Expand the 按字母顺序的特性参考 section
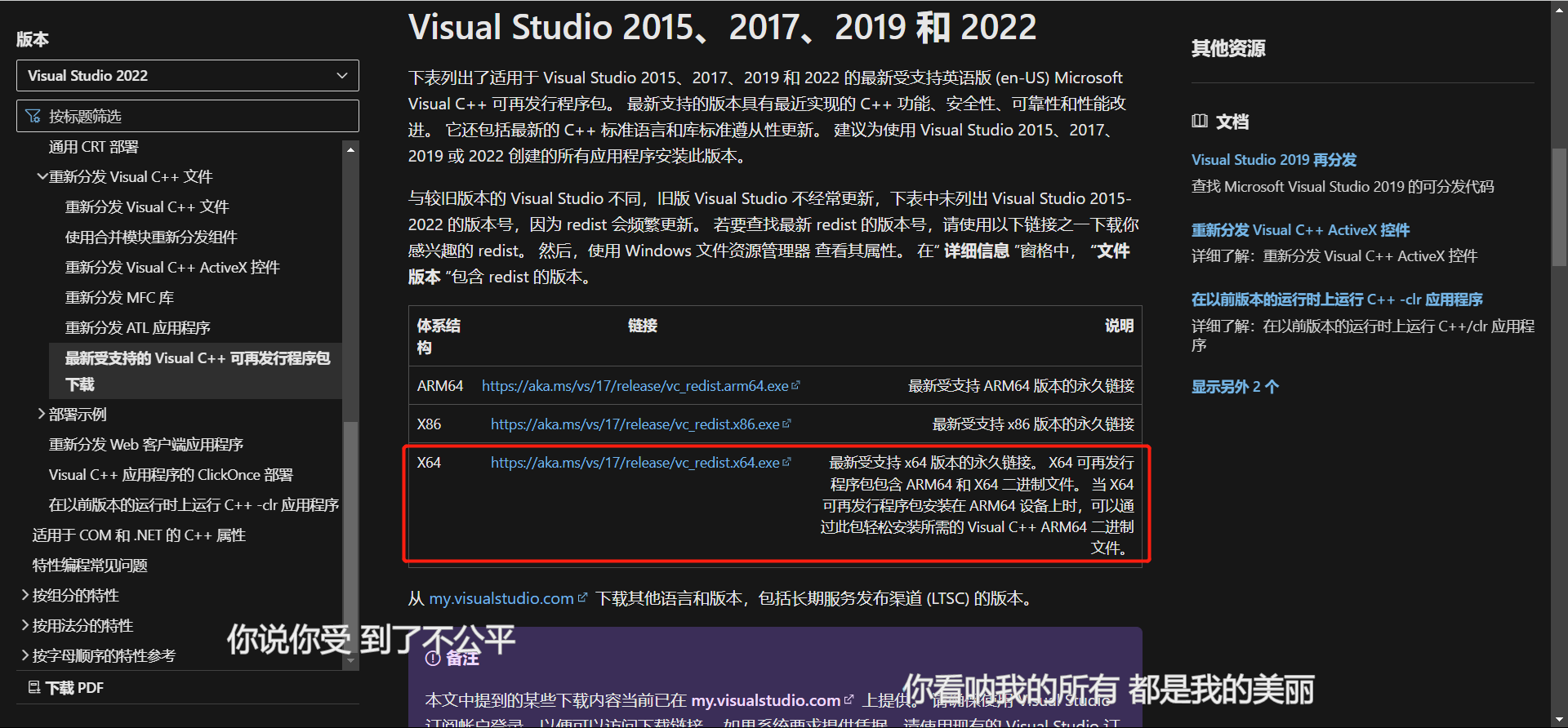 (24, 655)
